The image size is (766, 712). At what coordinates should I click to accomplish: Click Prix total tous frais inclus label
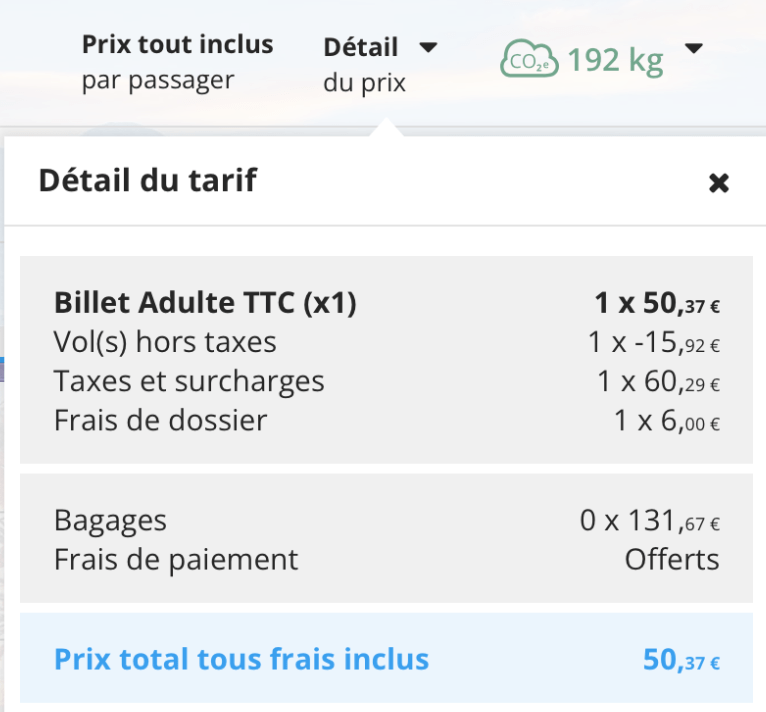(x=241, y=659)
